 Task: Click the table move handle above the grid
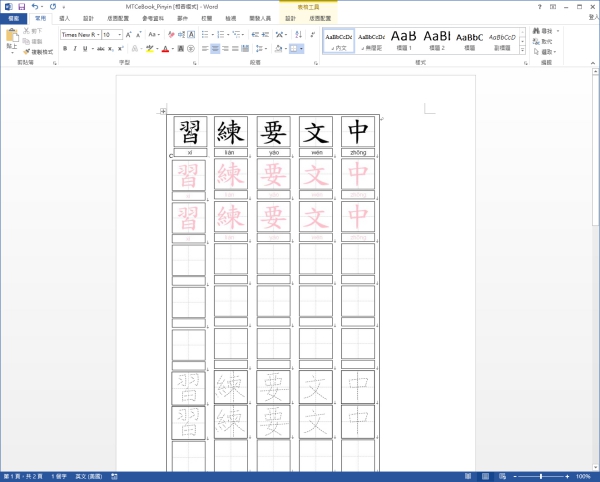[x=163, y=111]
